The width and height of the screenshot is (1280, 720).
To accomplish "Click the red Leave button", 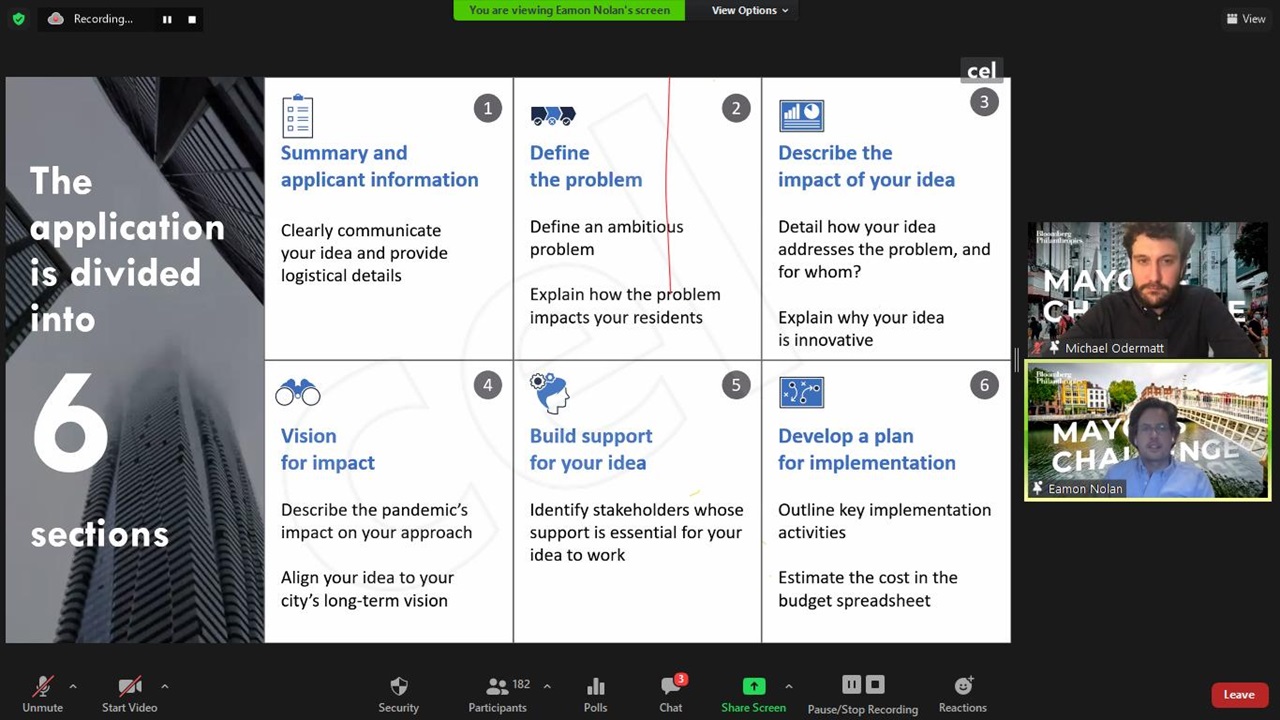I will pyautogui.click(x=1238, y=695).
